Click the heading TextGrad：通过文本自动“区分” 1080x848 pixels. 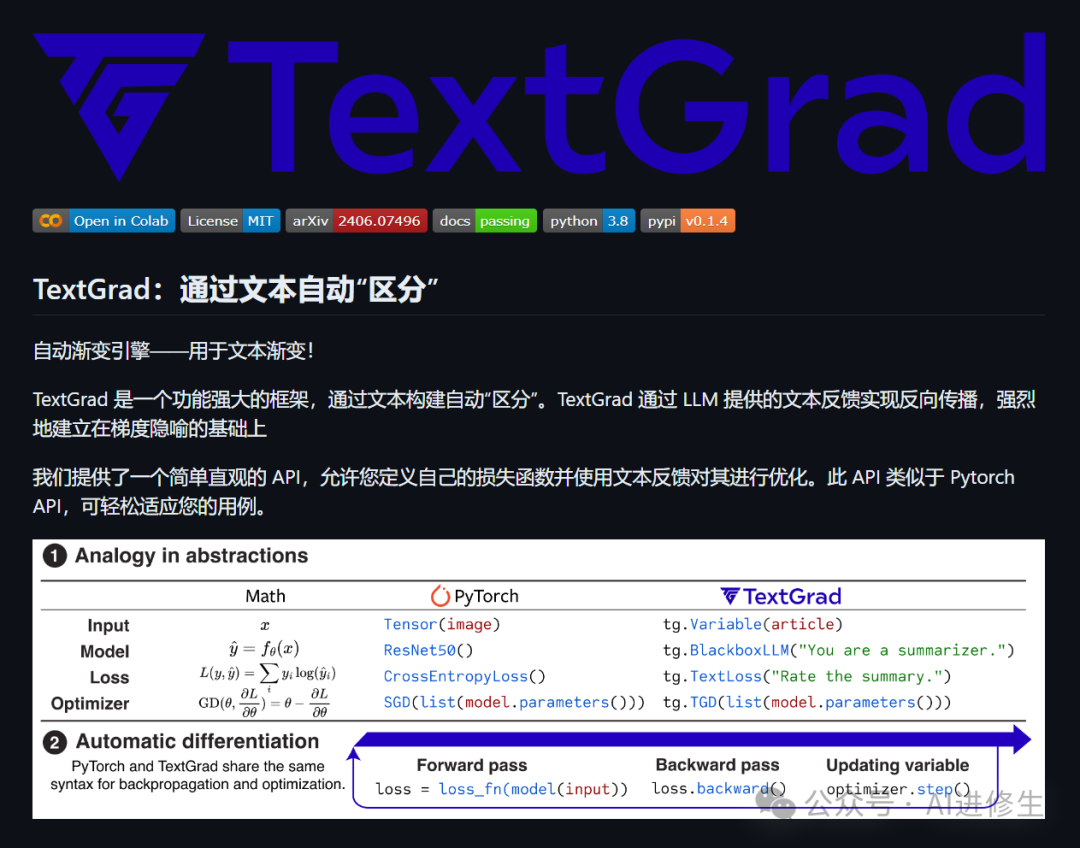pyautogui.click(x=236, y=289)
